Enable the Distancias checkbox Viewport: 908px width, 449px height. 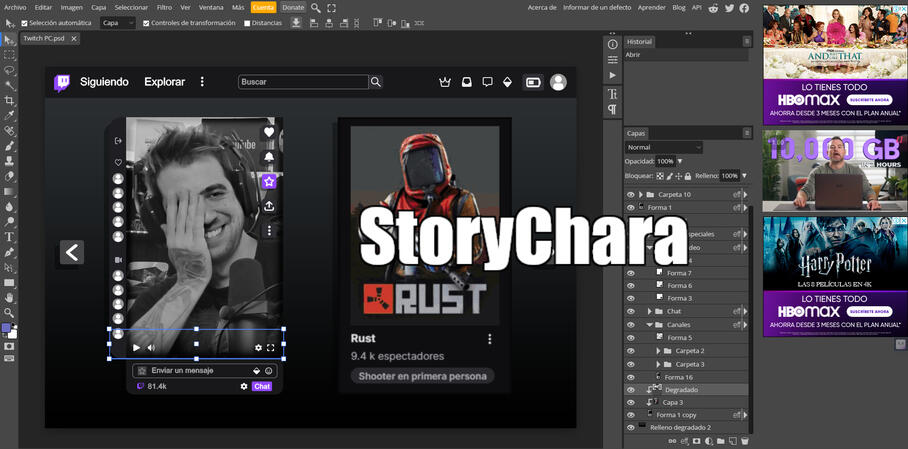(248, 23)
